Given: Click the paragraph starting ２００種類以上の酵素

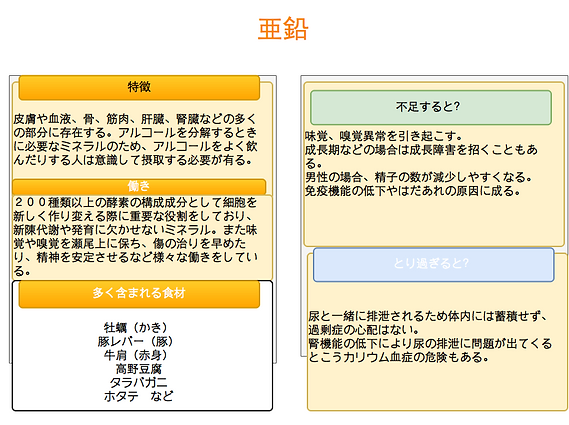Looking at the screenshot, I should point(135,236).
